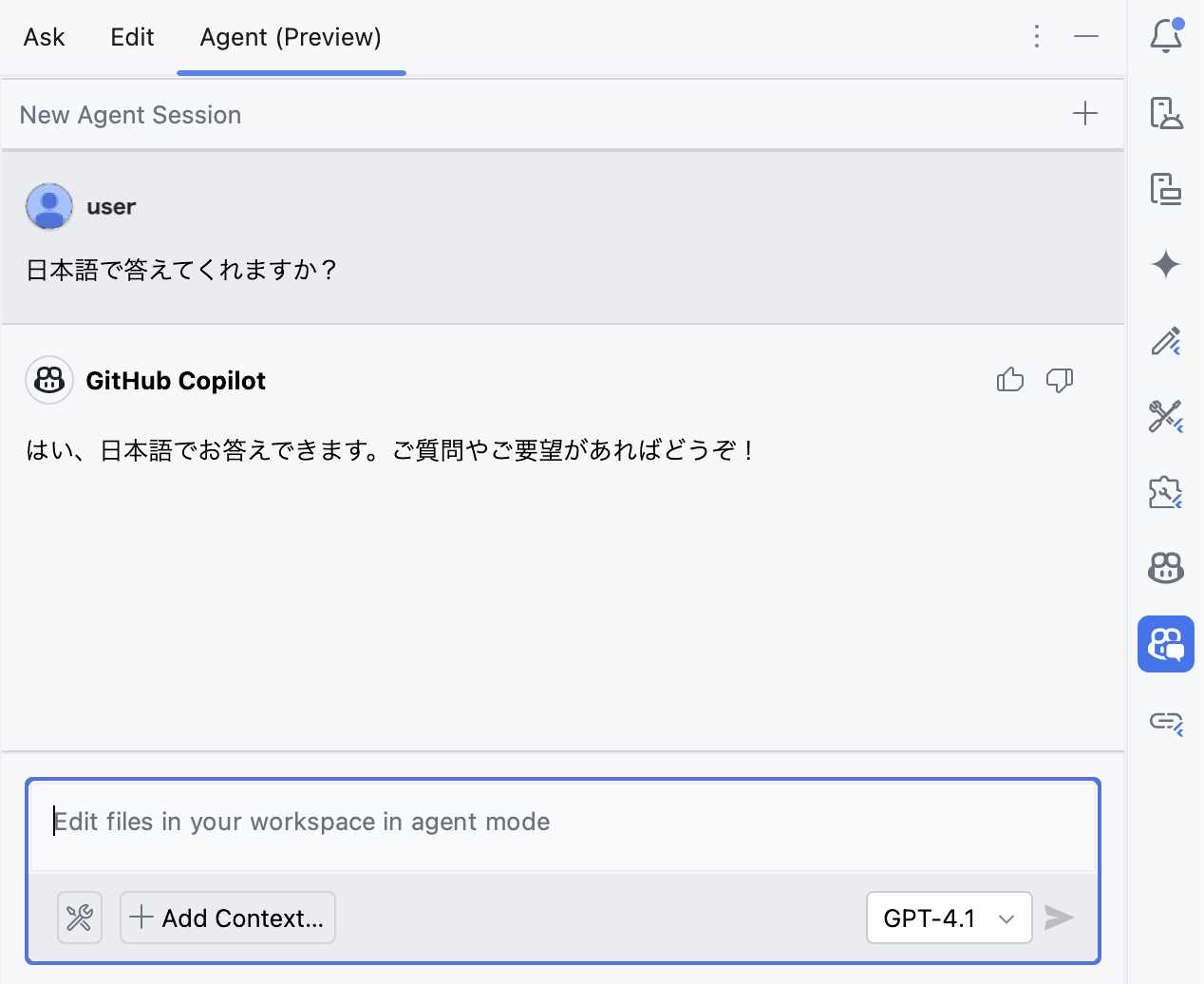Image resolution: width=1204 pixels, height=984 pixels.
Task: Give thumbs up on Copilot's response
Action: (1009, 379)
